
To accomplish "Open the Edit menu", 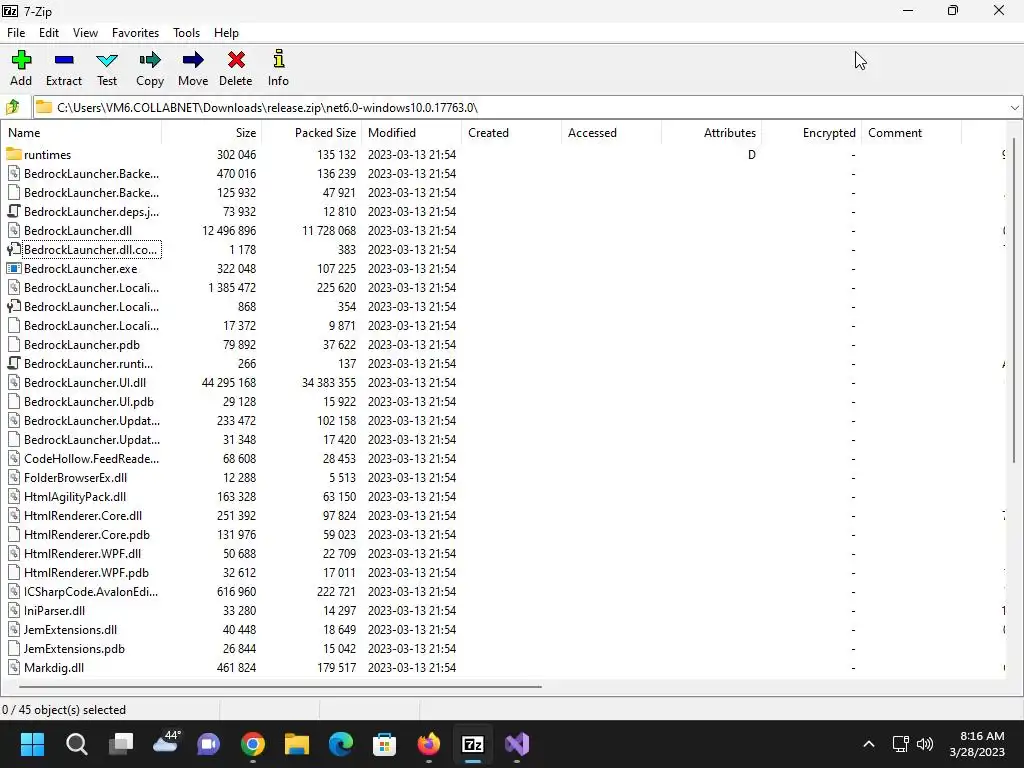I will point(49,33).
